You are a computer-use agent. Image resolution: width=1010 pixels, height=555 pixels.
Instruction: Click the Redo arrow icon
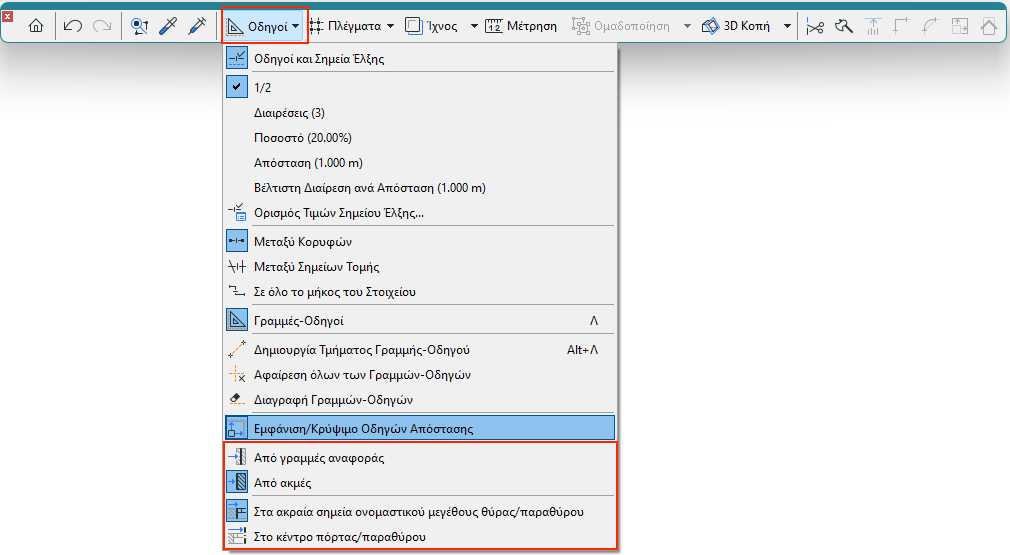coord(102,26)
